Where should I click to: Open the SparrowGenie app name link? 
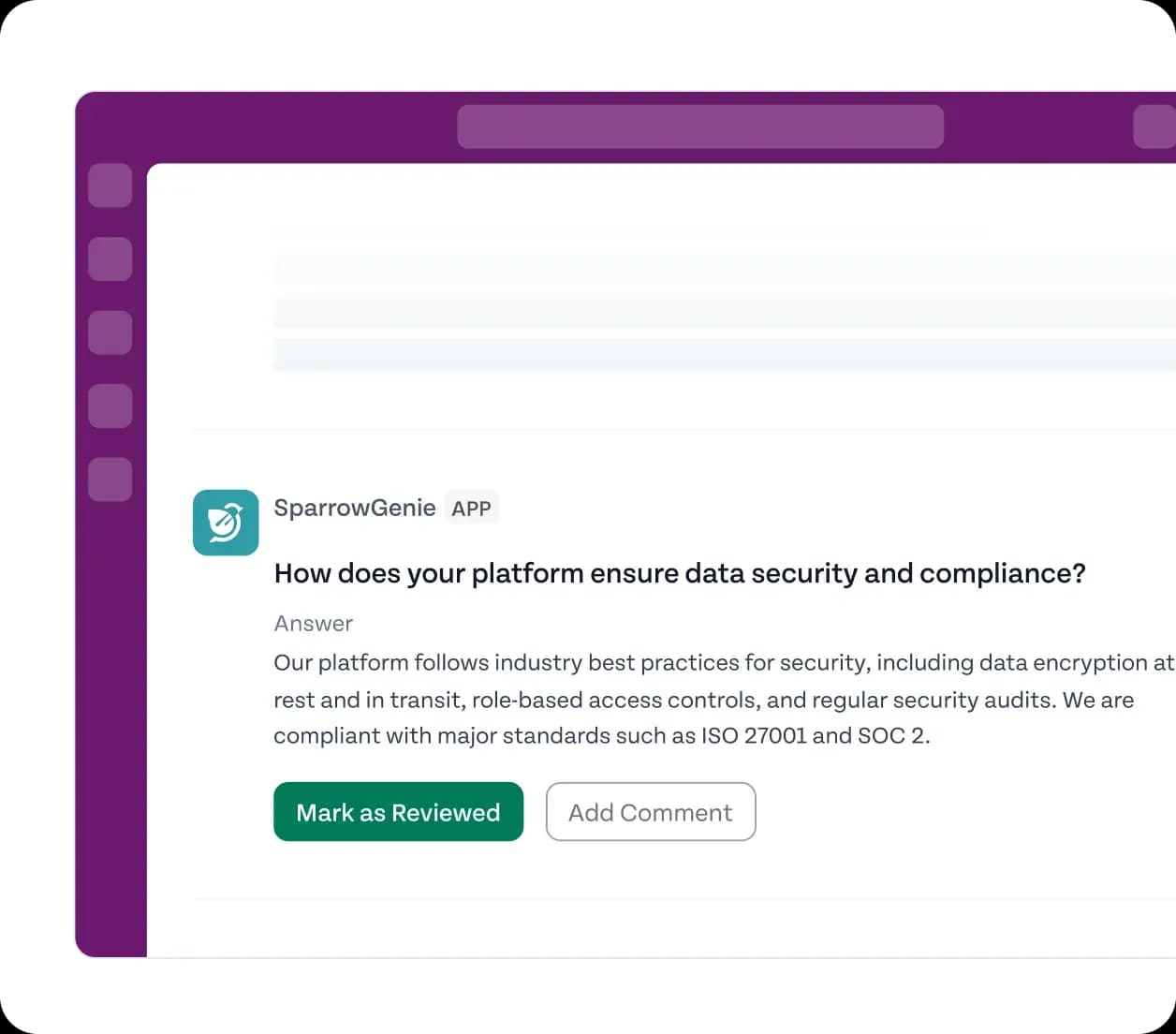pos(355,508)
